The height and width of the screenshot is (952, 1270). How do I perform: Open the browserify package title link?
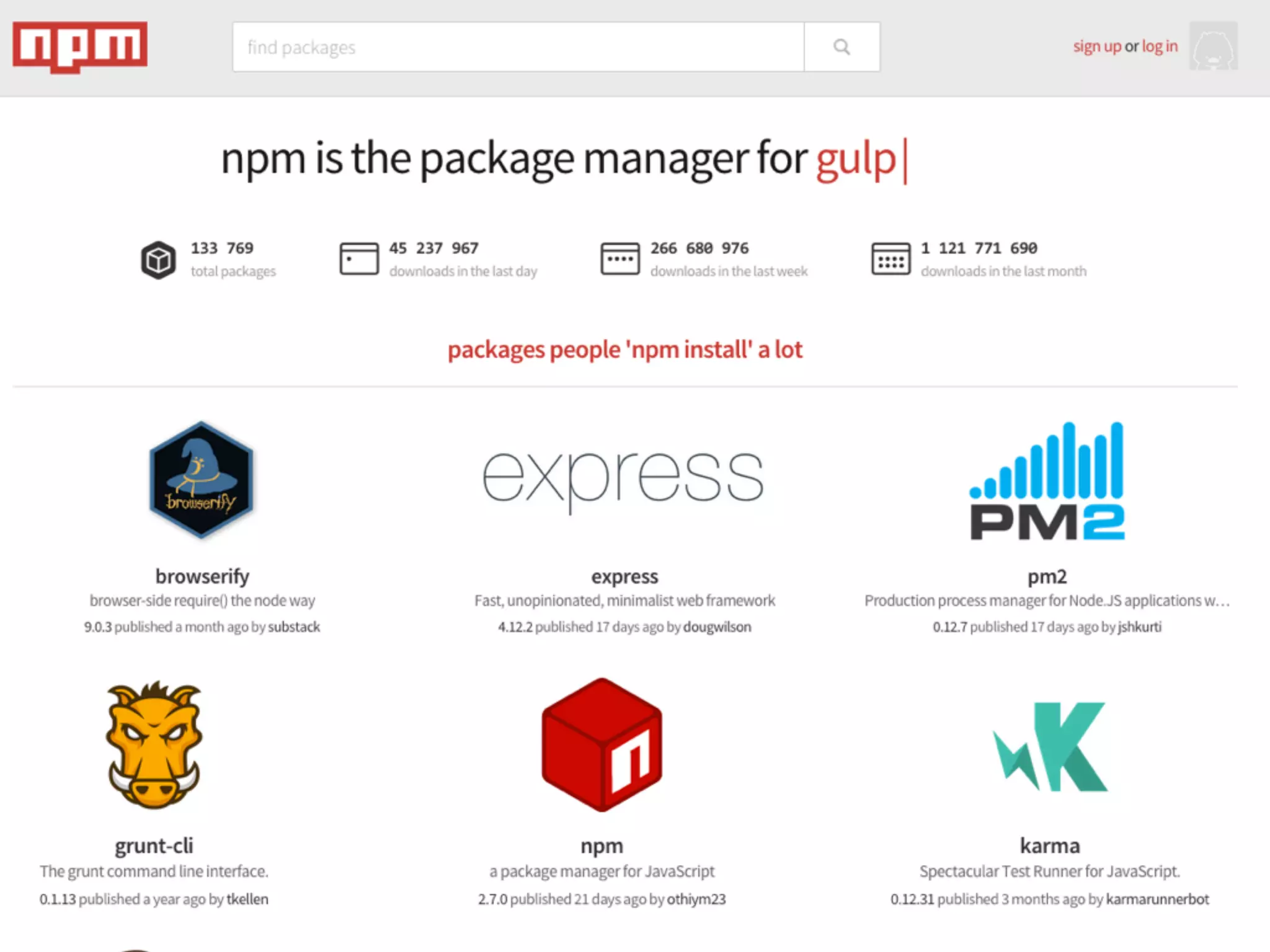click(x=202, y=576)
